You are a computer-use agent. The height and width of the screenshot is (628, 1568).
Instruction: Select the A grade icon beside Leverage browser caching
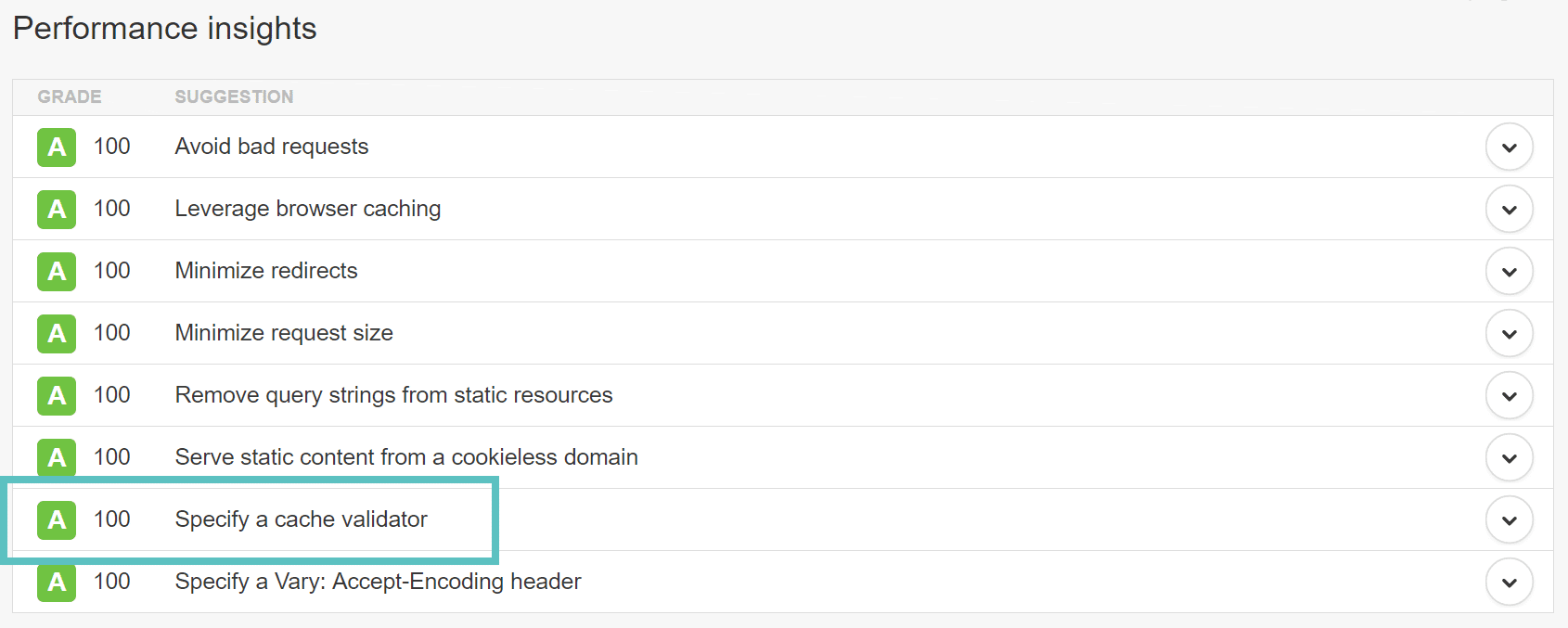click(x=56, y=209)
